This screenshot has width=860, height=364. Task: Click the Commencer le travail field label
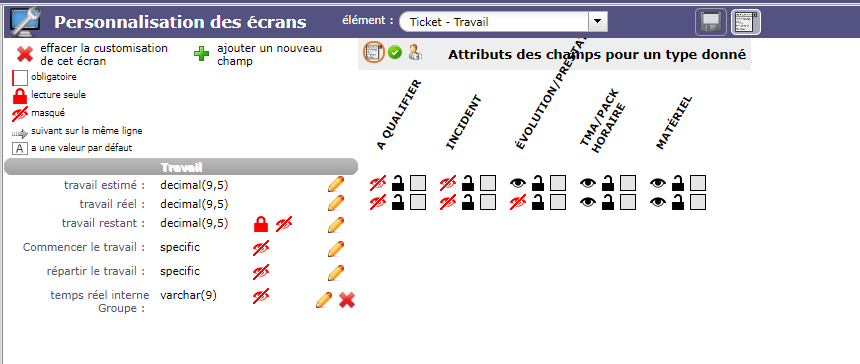[x=84, y=247]
